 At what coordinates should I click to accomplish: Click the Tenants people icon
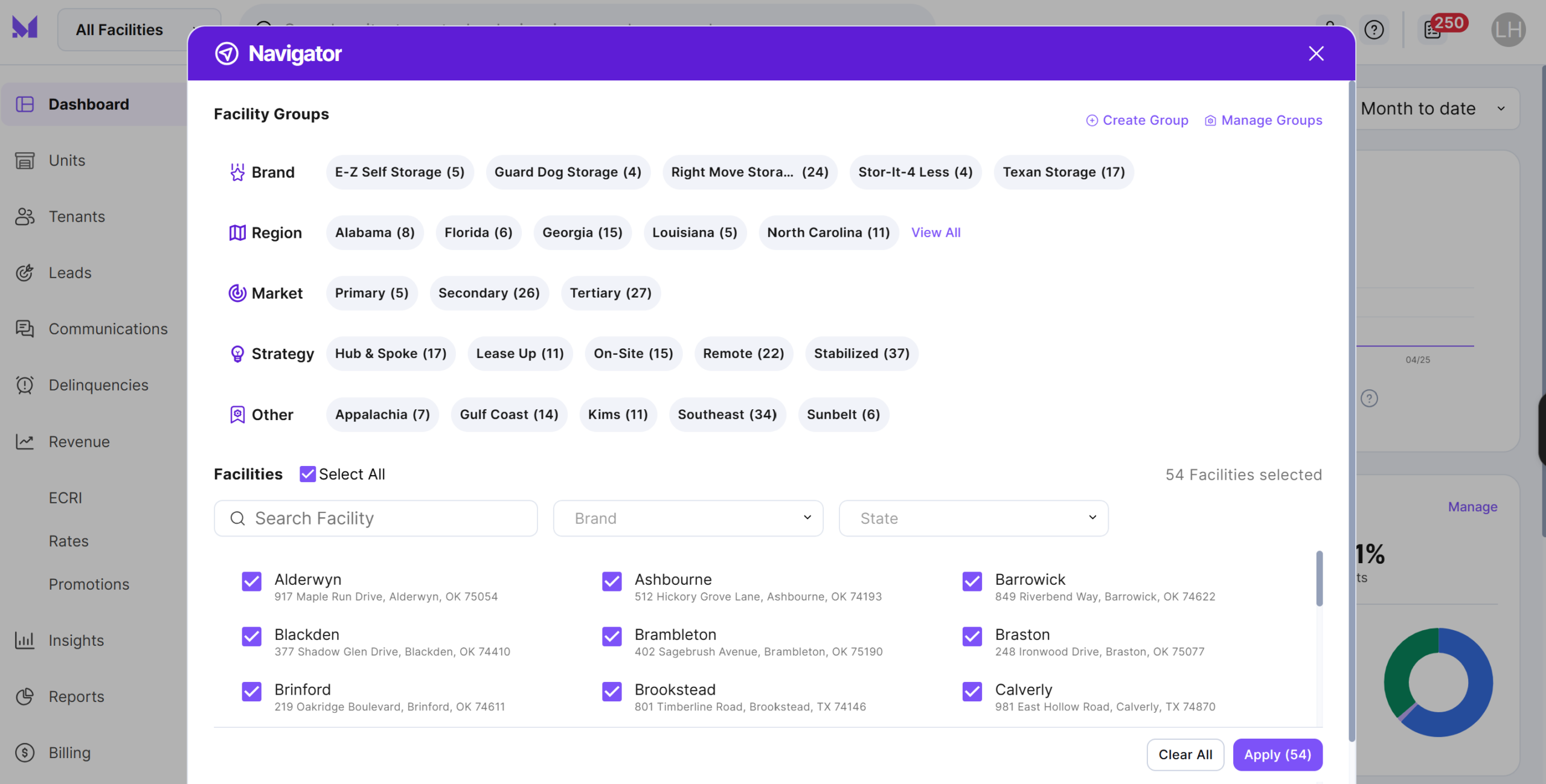[25, 217]
